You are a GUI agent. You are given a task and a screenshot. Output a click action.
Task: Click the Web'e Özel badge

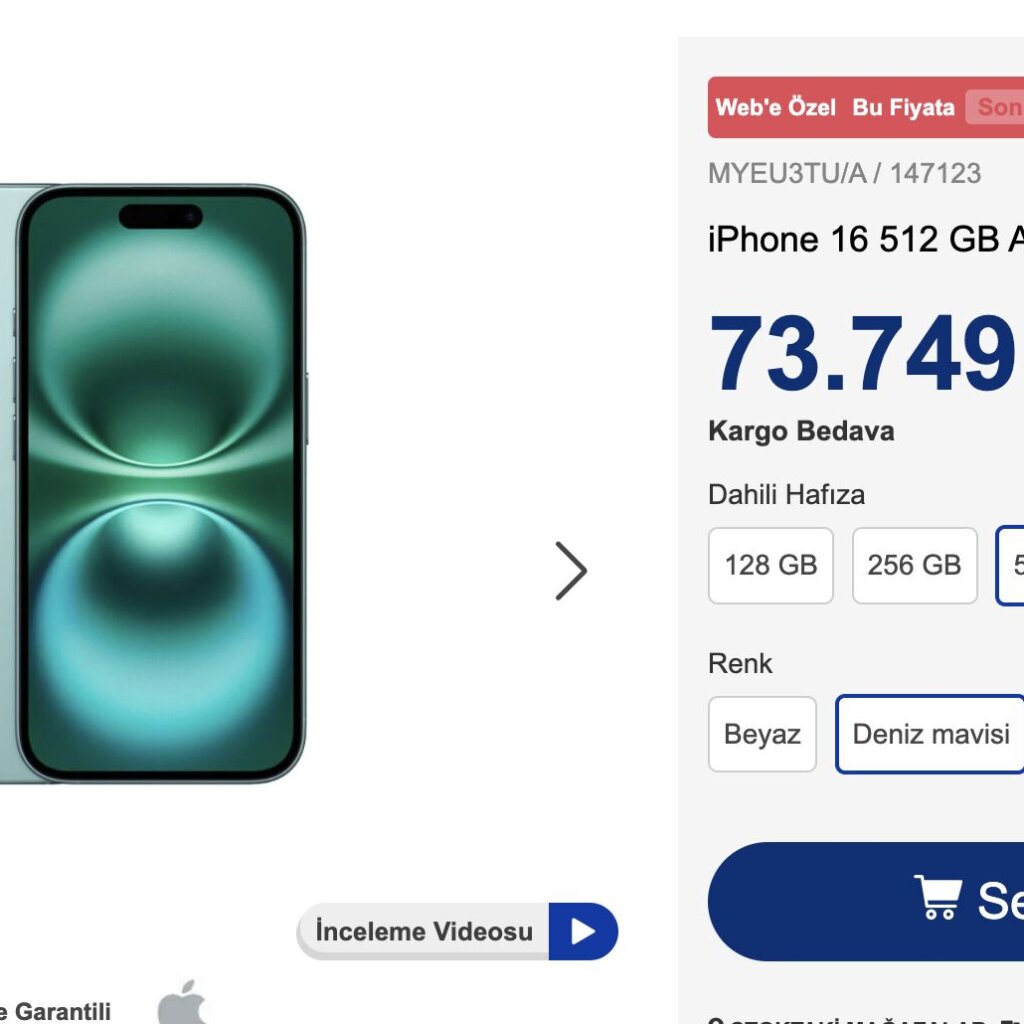coord(775,107)
